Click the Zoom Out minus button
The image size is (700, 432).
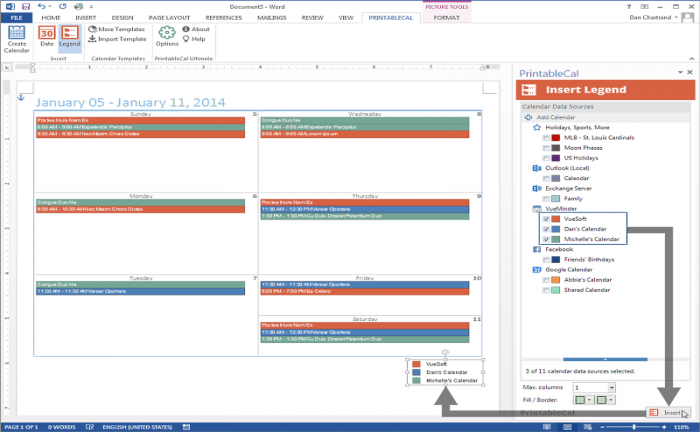pos(602,427)
